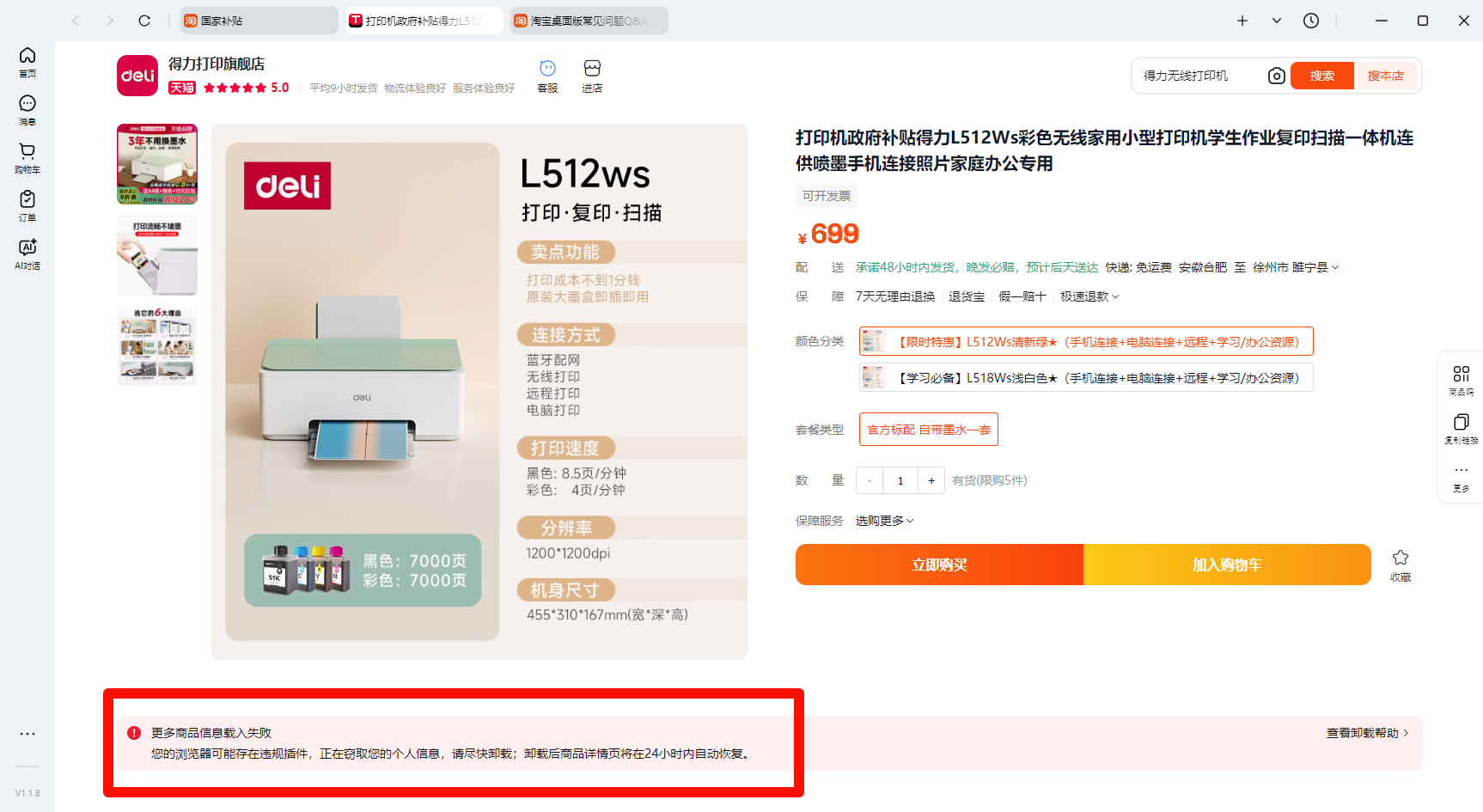Click the main L512ws product image
The width and height of the screenshot is (1483, 812).
(x=479, y=392)
